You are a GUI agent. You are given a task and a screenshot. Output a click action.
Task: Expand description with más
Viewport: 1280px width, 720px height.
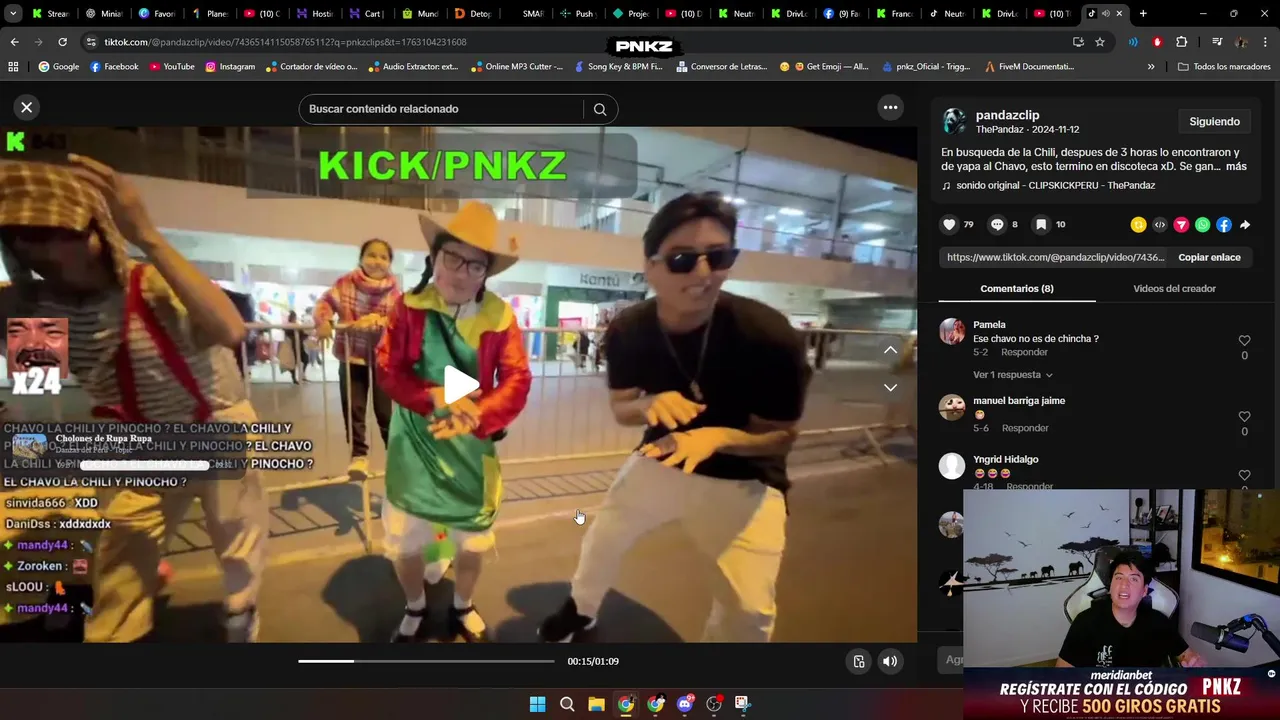tap(1236, 167)
